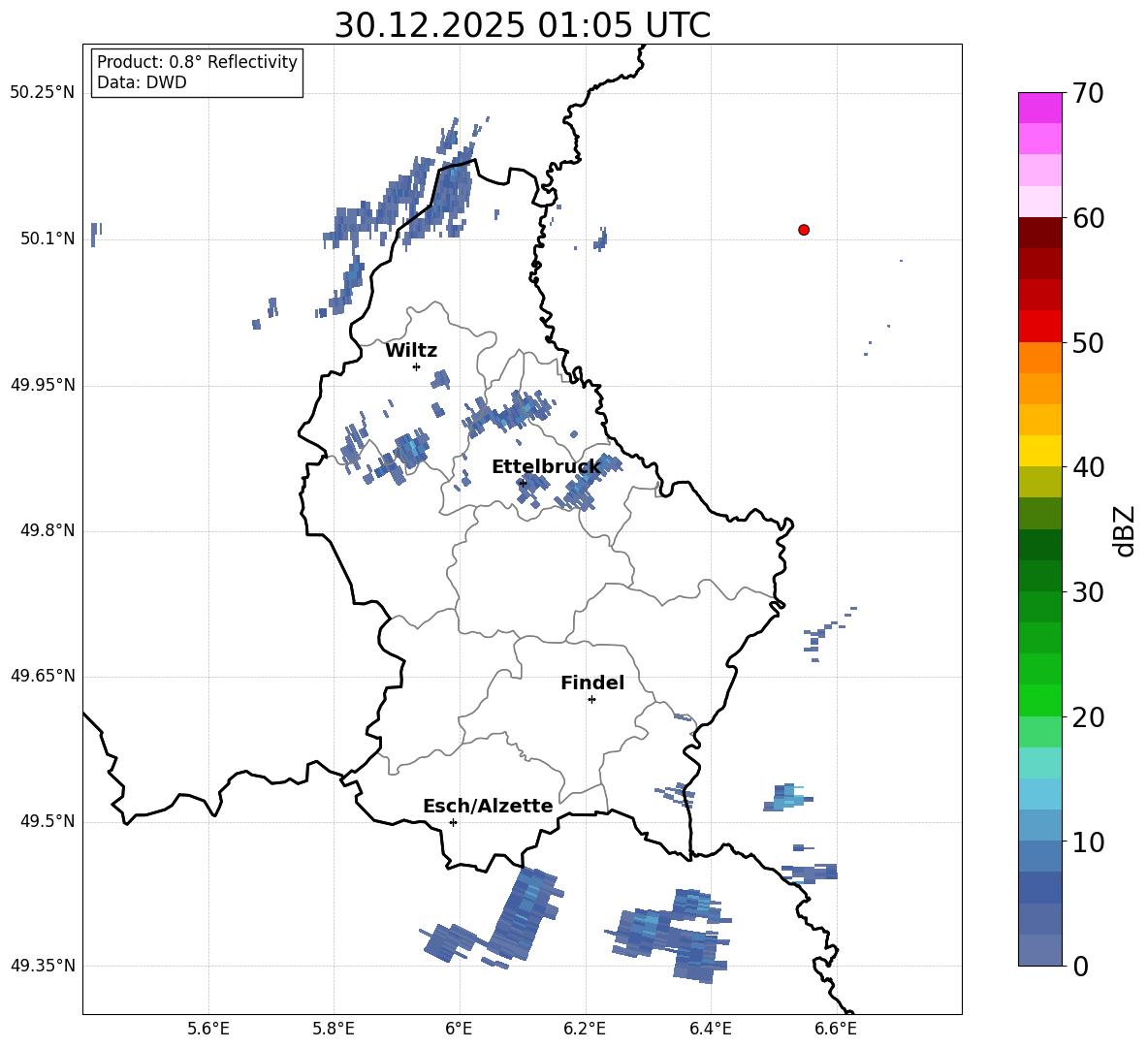
Task: Click the Data: DWD text
Action: [142, 82]
